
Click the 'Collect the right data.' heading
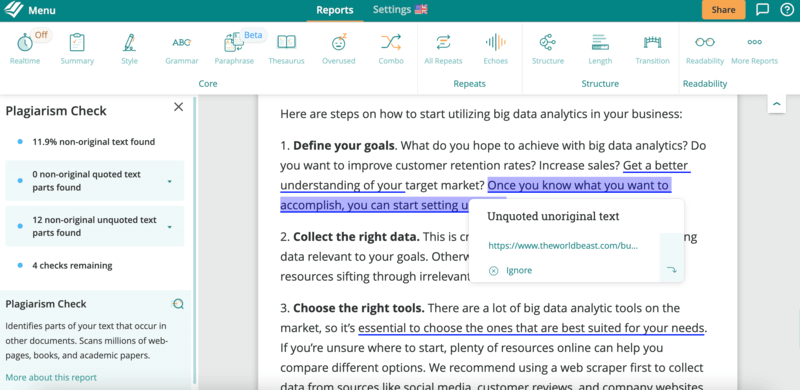click(356, 237)
